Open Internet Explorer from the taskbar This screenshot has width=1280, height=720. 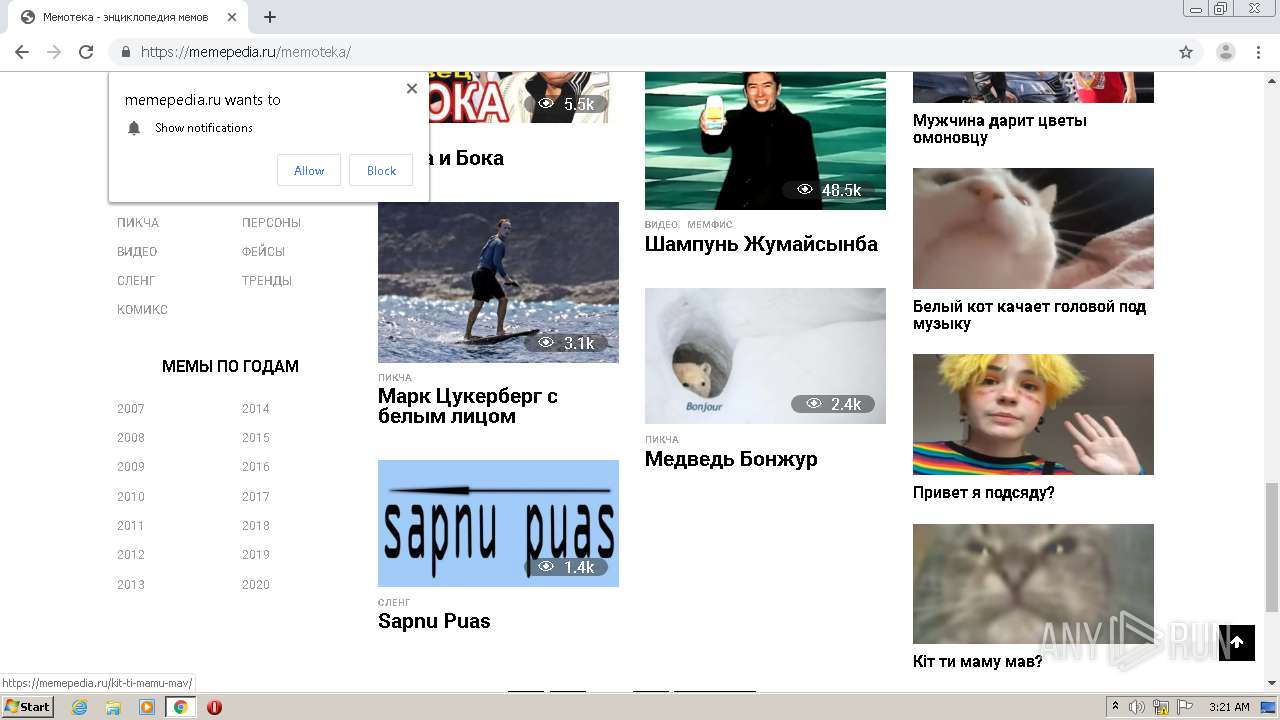tap(79, 707)
